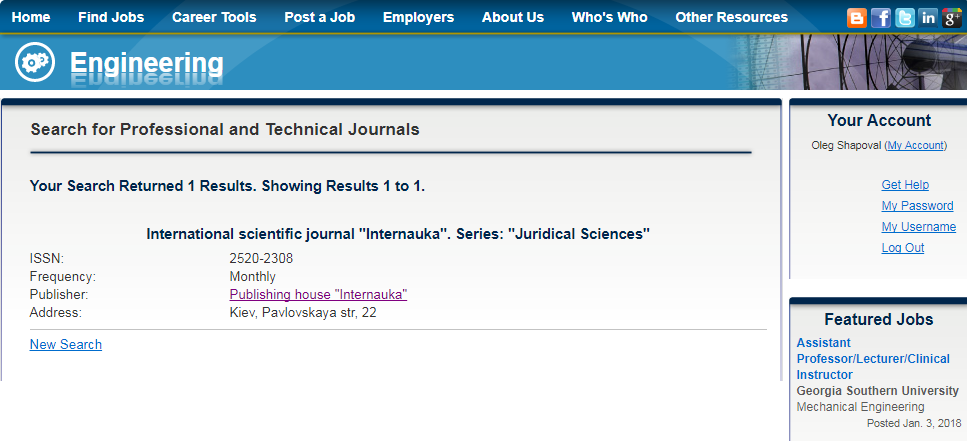
Task: Open the Facebook social icon
Action: point(881,18)
